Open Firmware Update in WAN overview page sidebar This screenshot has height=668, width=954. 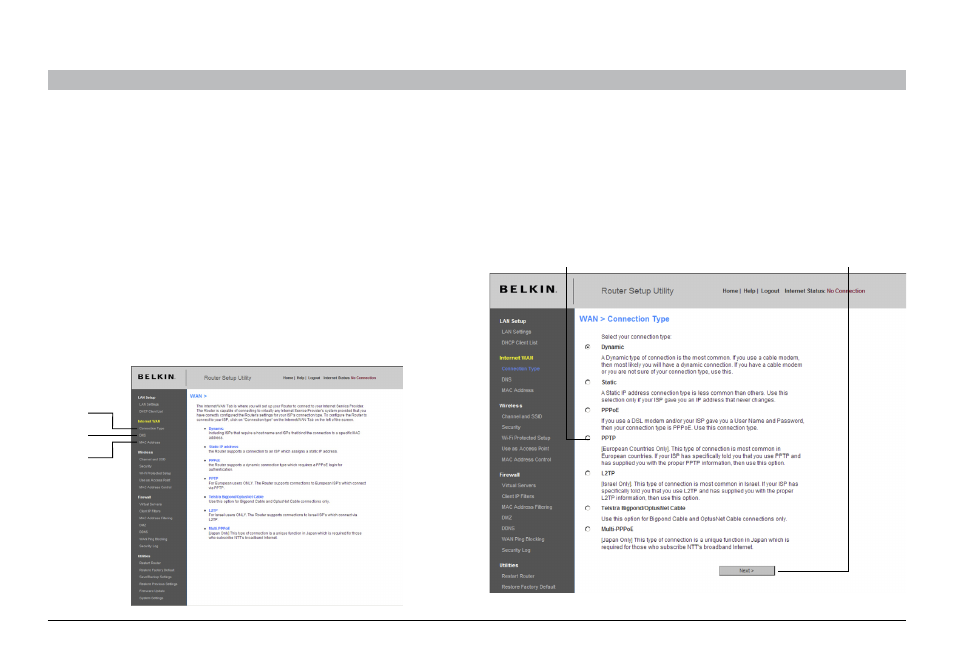coord(151,591)
